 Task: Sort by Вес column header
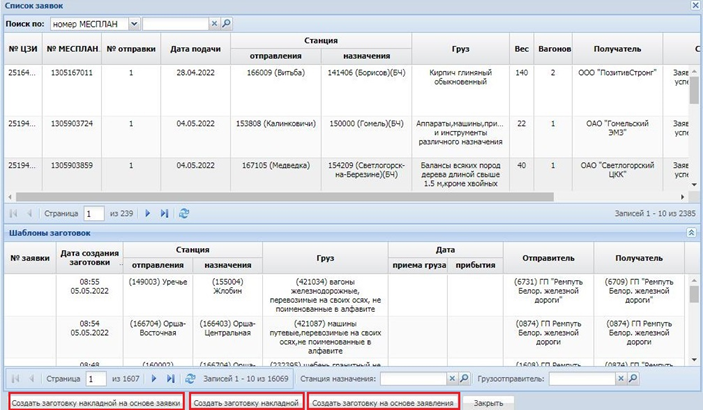click(521, 49)
